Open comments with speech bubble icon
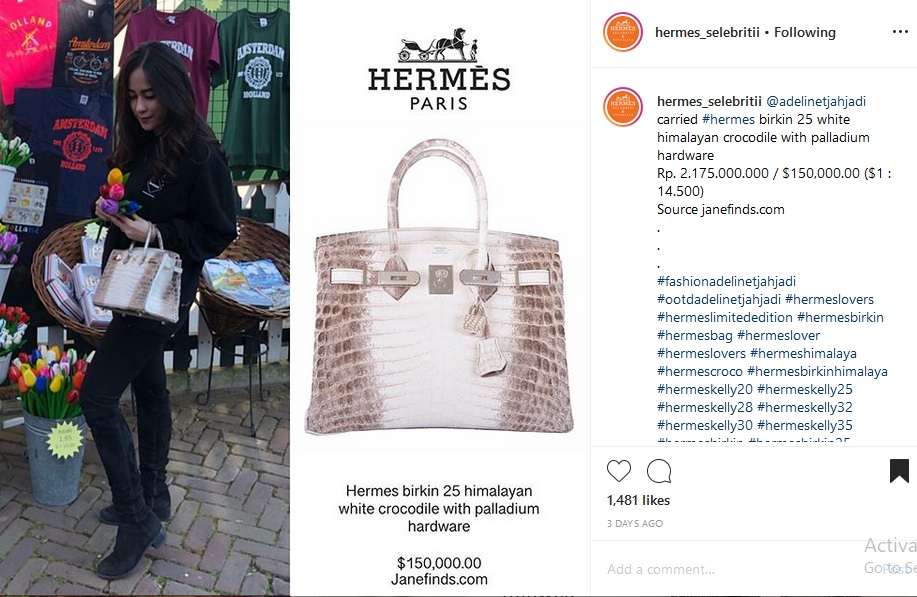This screenshot has width=917, height=597. (659, 471)
